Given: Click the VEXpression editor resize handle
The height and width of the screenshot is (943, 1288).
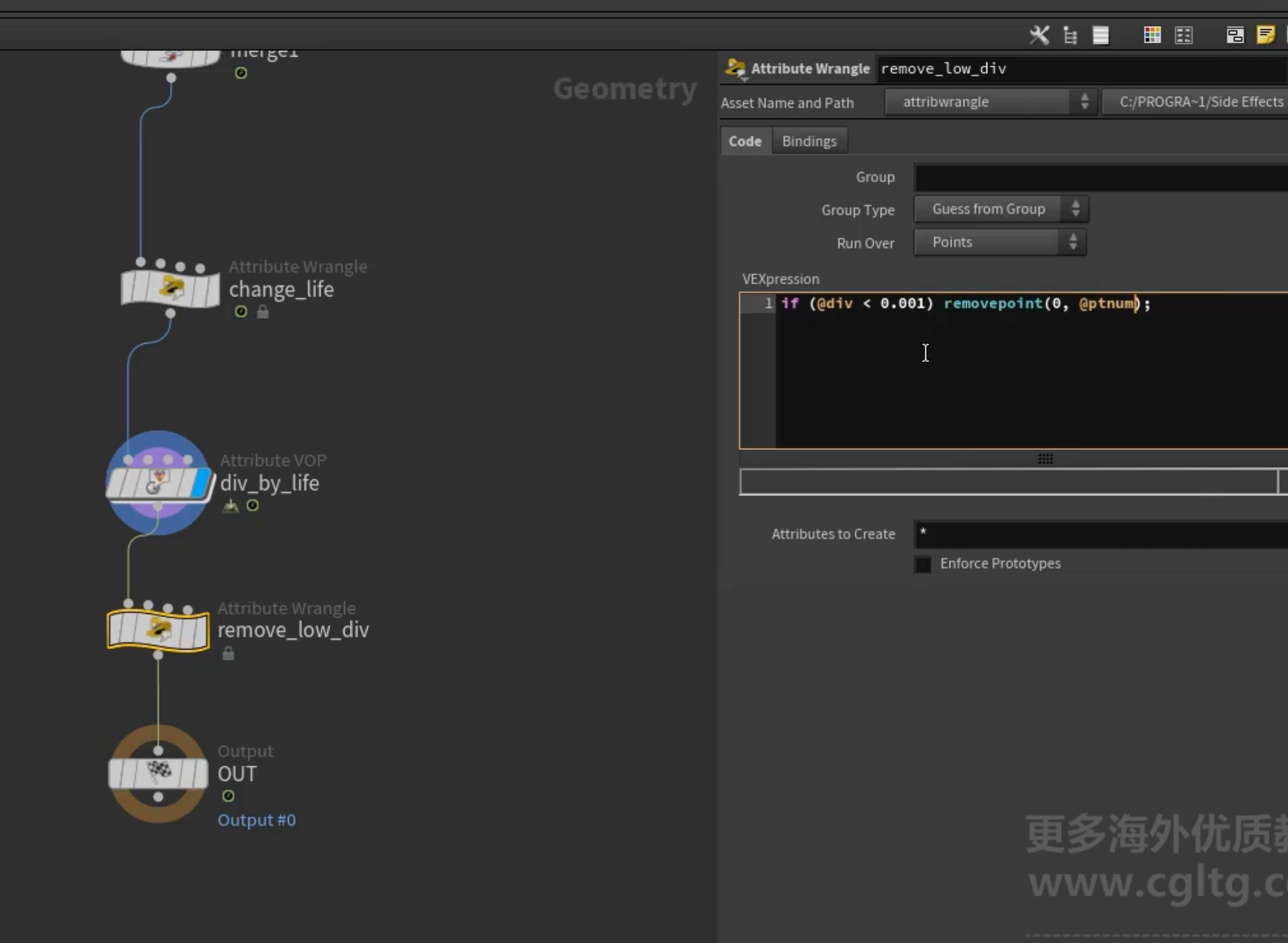Looking at the screenshot, I should click(x=1045, y=459).
